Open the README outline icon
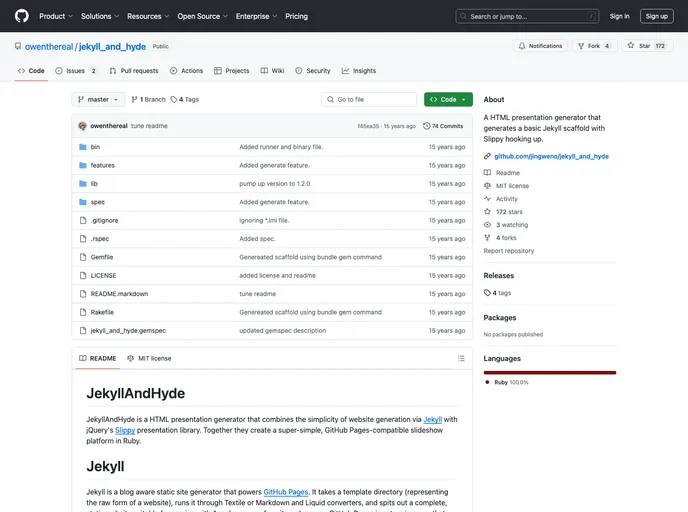The height and width of the screenshot is (512, 688). [x=461, y=358]
